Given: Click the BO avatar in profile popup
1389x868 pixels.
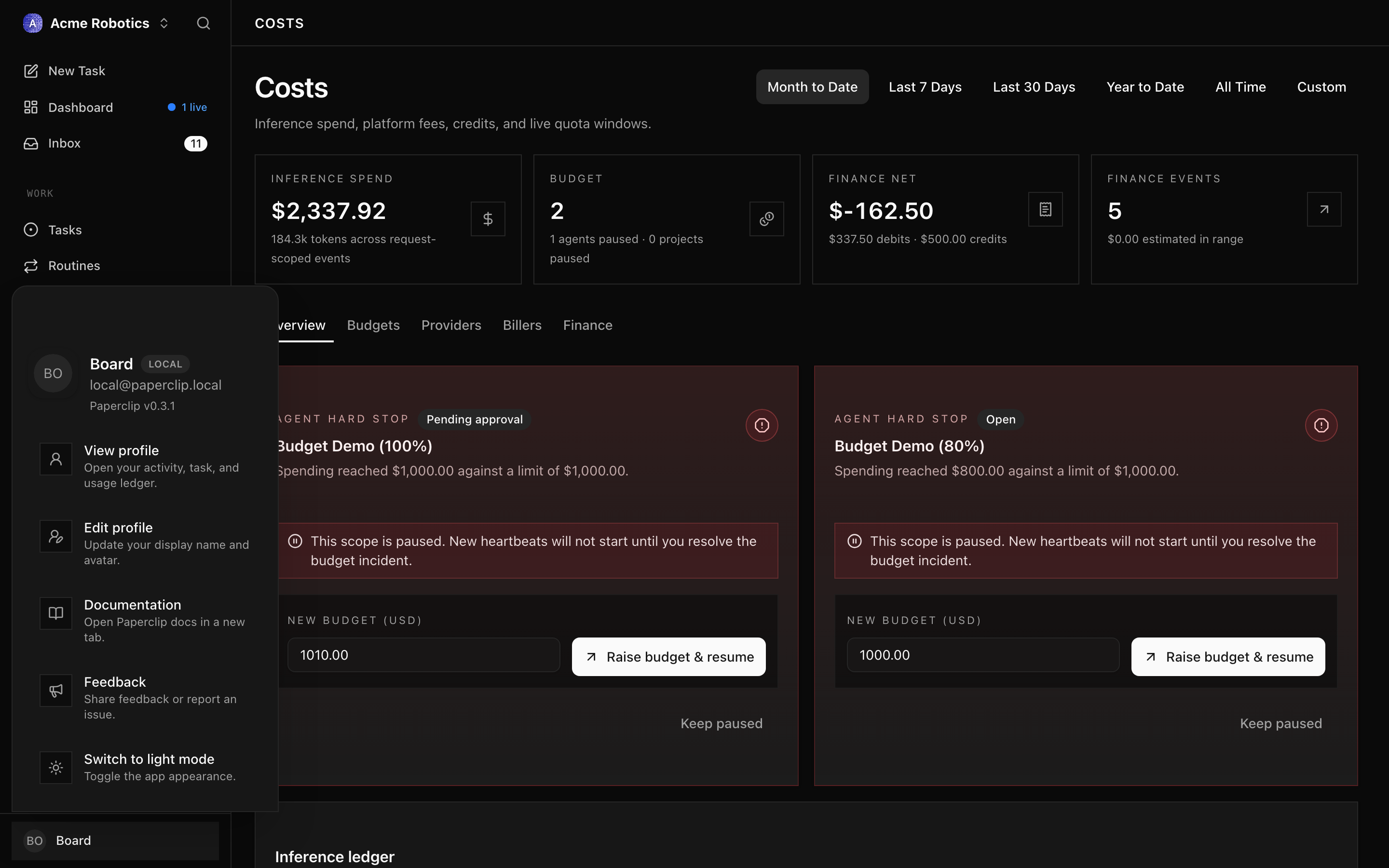Looking at the screenshot, I should click(x=53, y=373).
